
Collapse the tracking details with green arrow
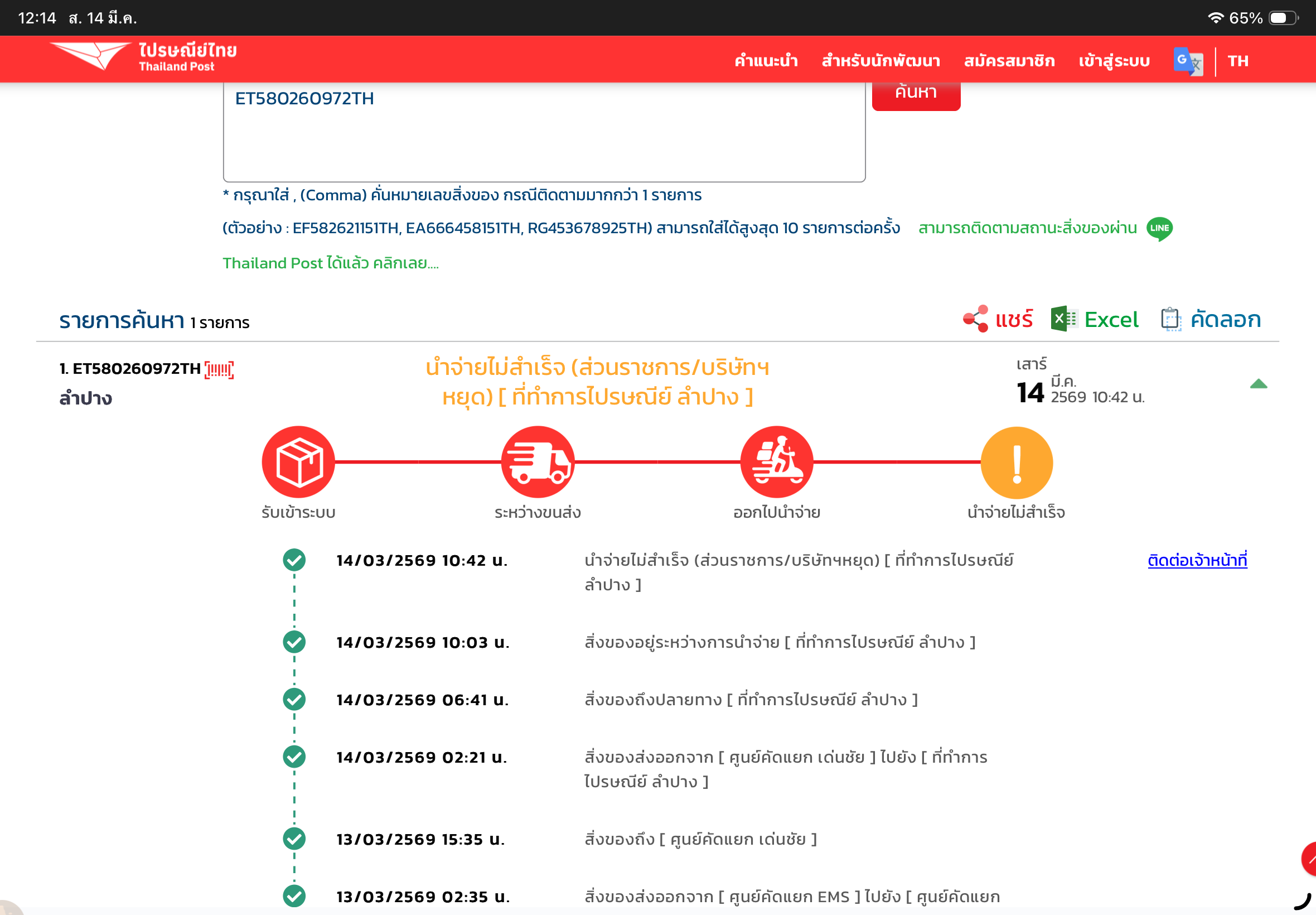(x=1258, y=384)
